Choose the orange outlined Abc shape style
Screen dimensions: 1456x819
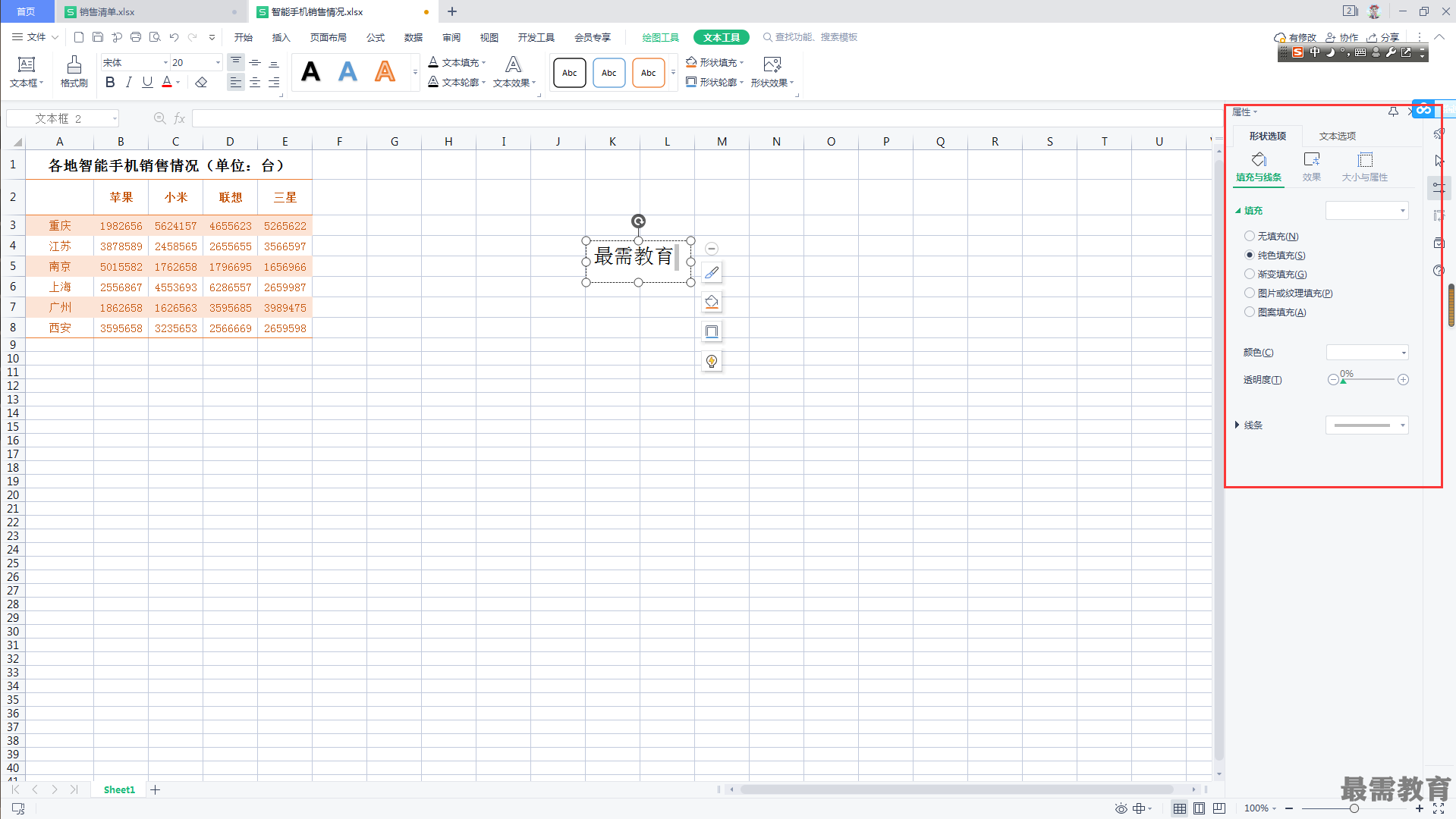pyautogui.click(x=649, y=73)
